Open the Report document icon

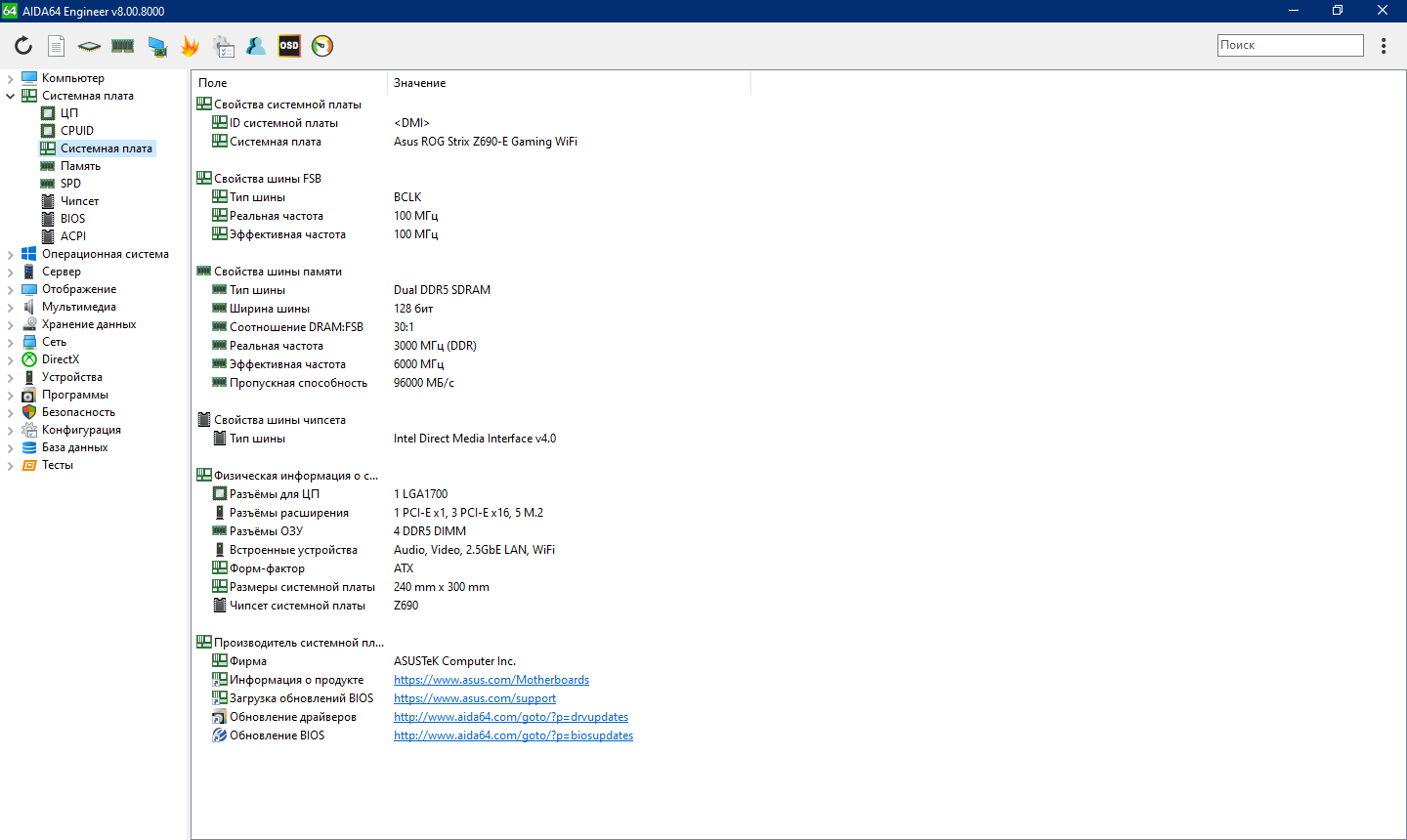pyautogui.click(x=57, y=46)
